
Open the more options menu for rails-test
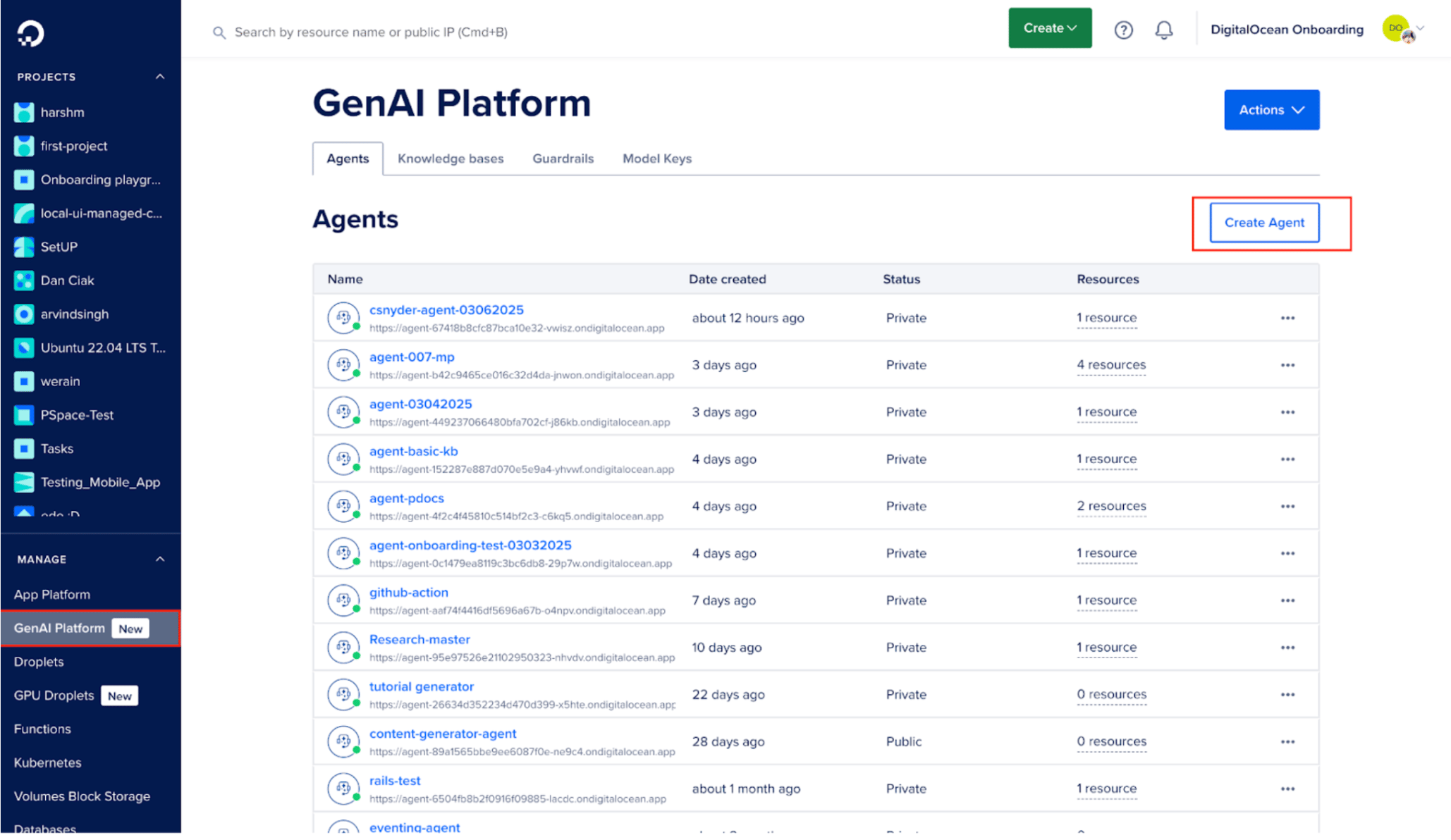(1287, 789)
